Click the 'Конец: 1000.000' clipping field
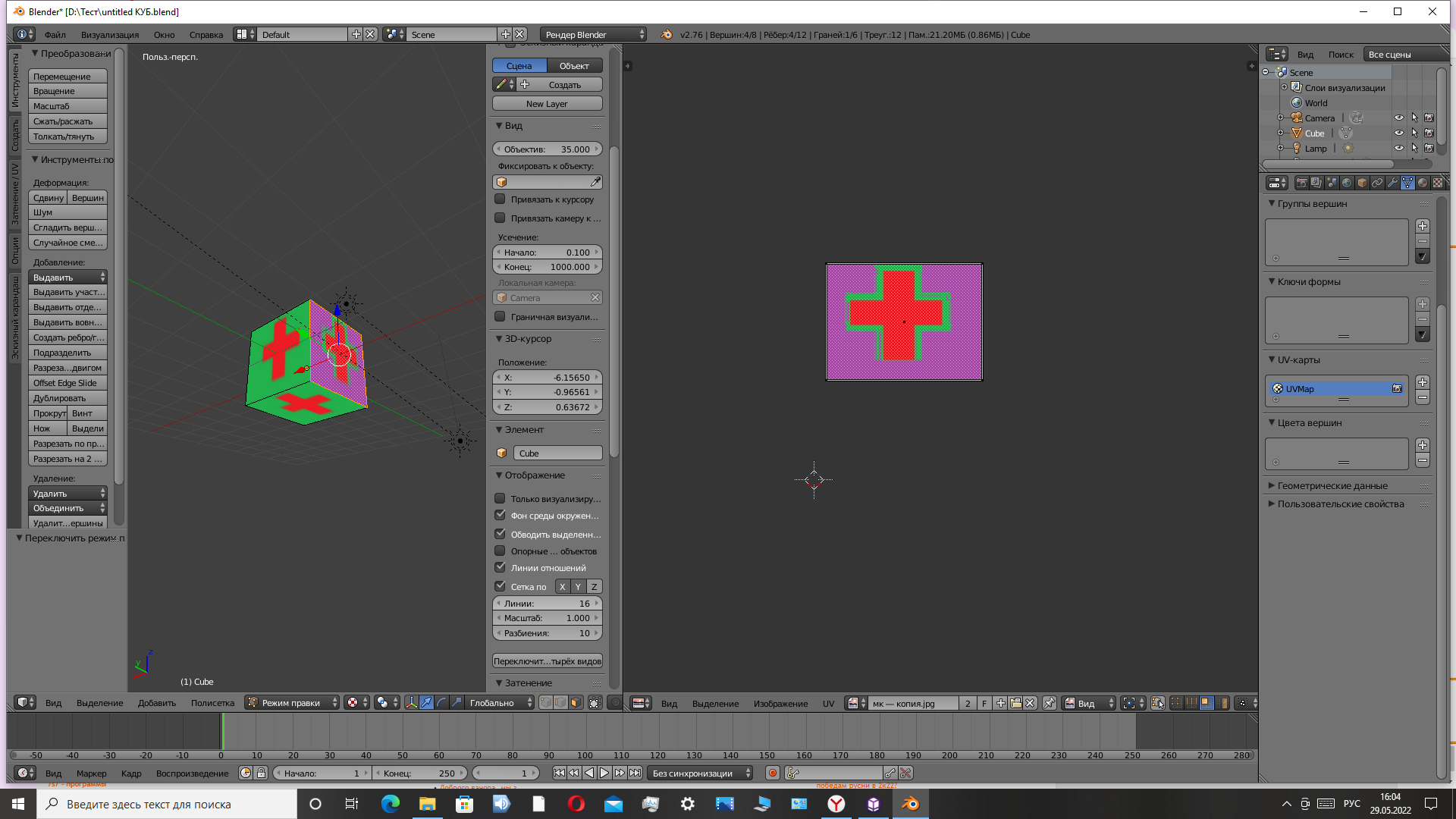The width and height of the screenshot is (1456, 819). [x=547, y=267]
